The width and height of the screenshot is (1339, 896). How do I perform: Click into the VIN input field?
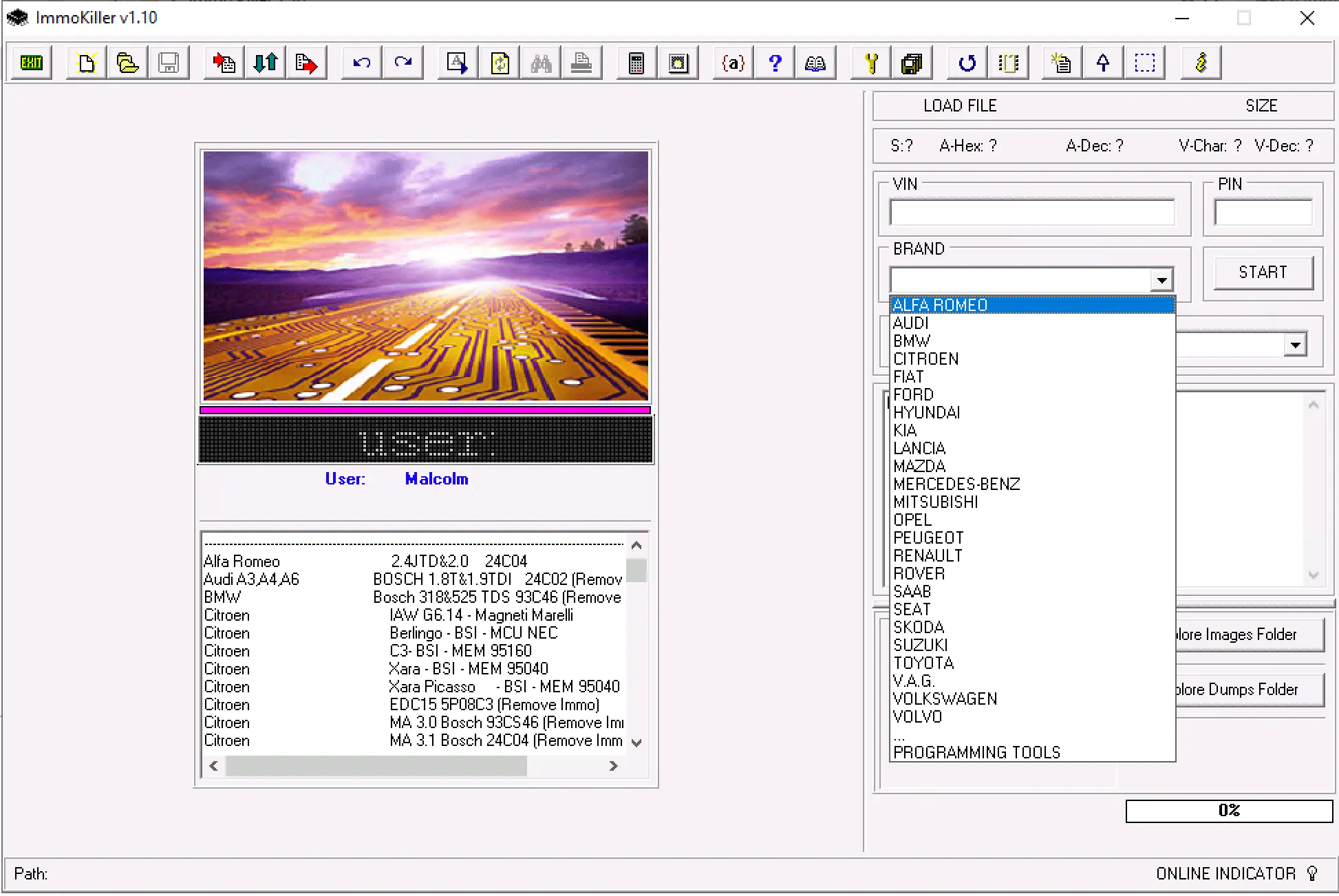pyautogui.click(x=1032, y=213)
